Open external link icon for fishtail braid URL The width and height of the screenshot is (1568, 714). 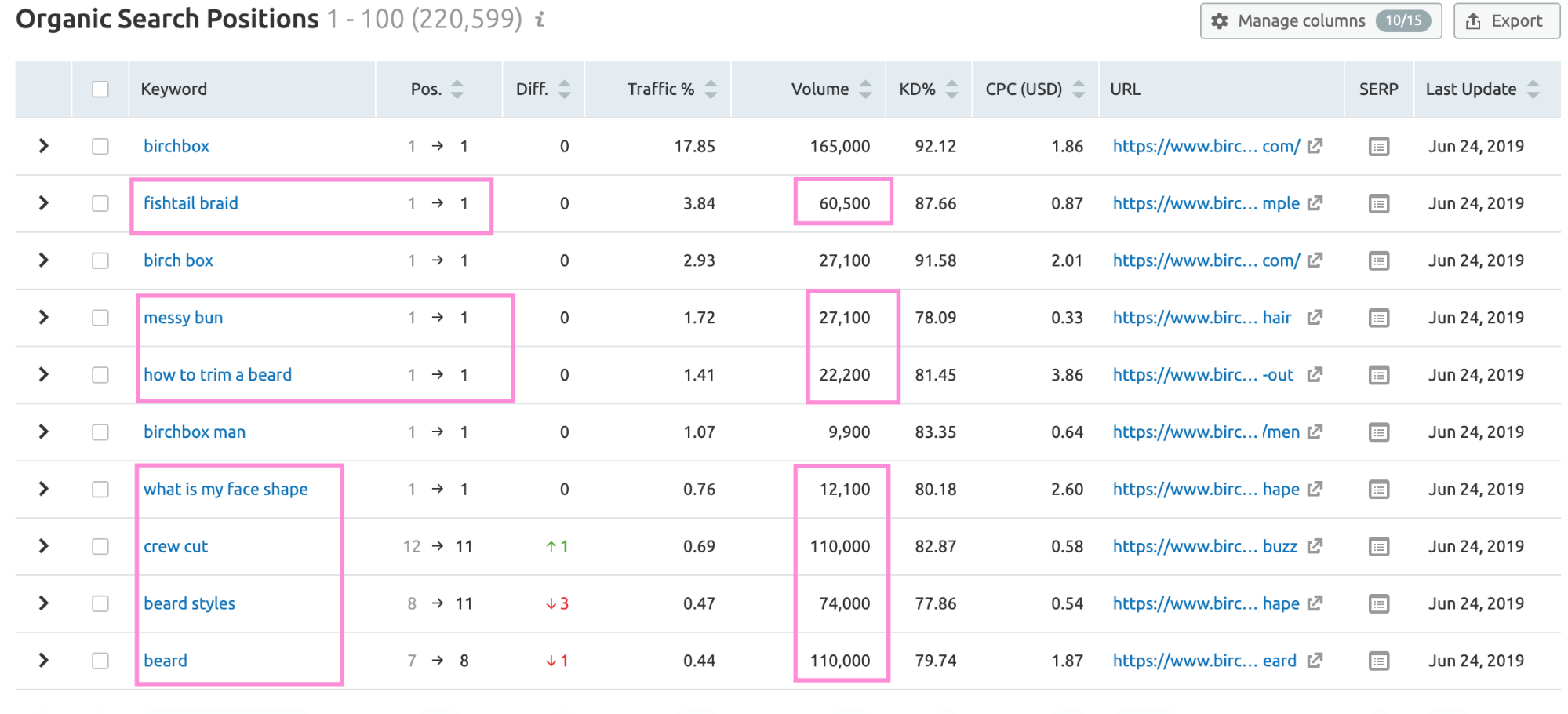pyautogui.click(x=1315, y=202)
